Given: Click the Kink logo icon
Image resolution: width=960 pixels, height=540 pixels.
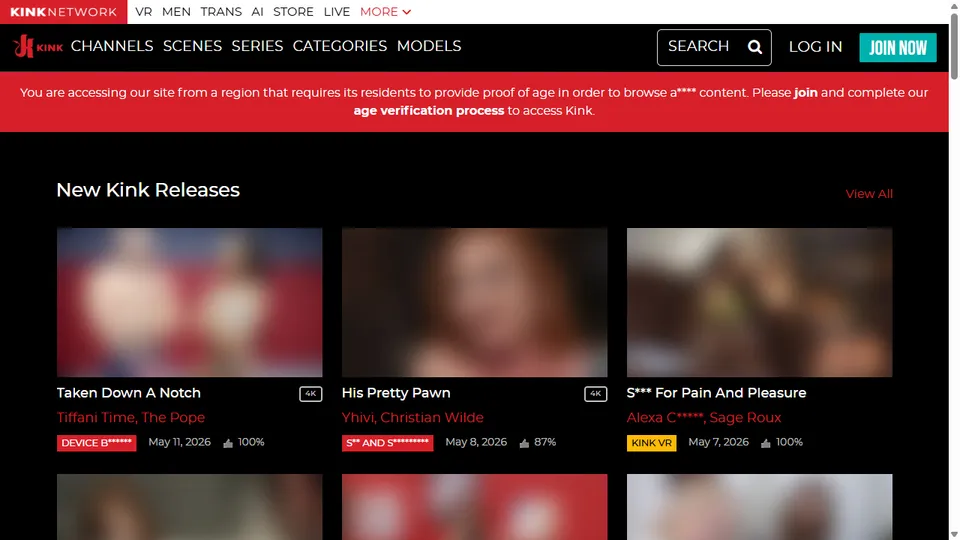Looking at the screenshot, I should [x=37, y=47].
